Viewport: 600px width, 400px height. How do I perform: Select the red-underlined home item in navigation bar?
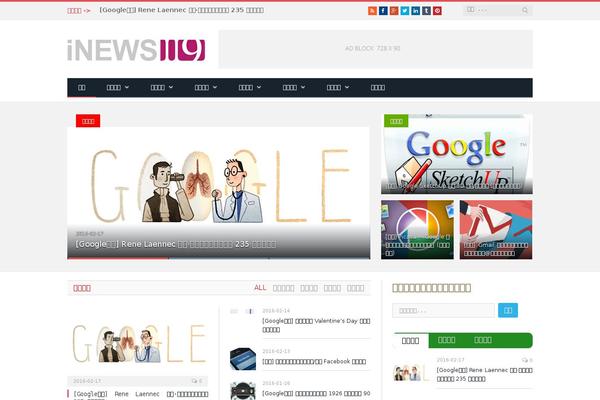click(82, 88)
